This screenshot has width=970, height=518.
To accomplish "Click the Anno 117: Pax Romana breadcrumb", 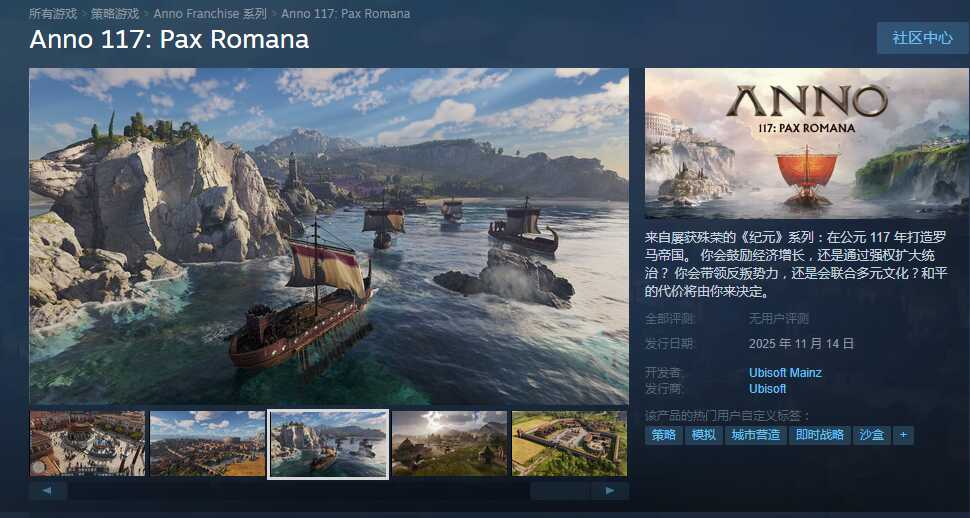I will 345,14.
